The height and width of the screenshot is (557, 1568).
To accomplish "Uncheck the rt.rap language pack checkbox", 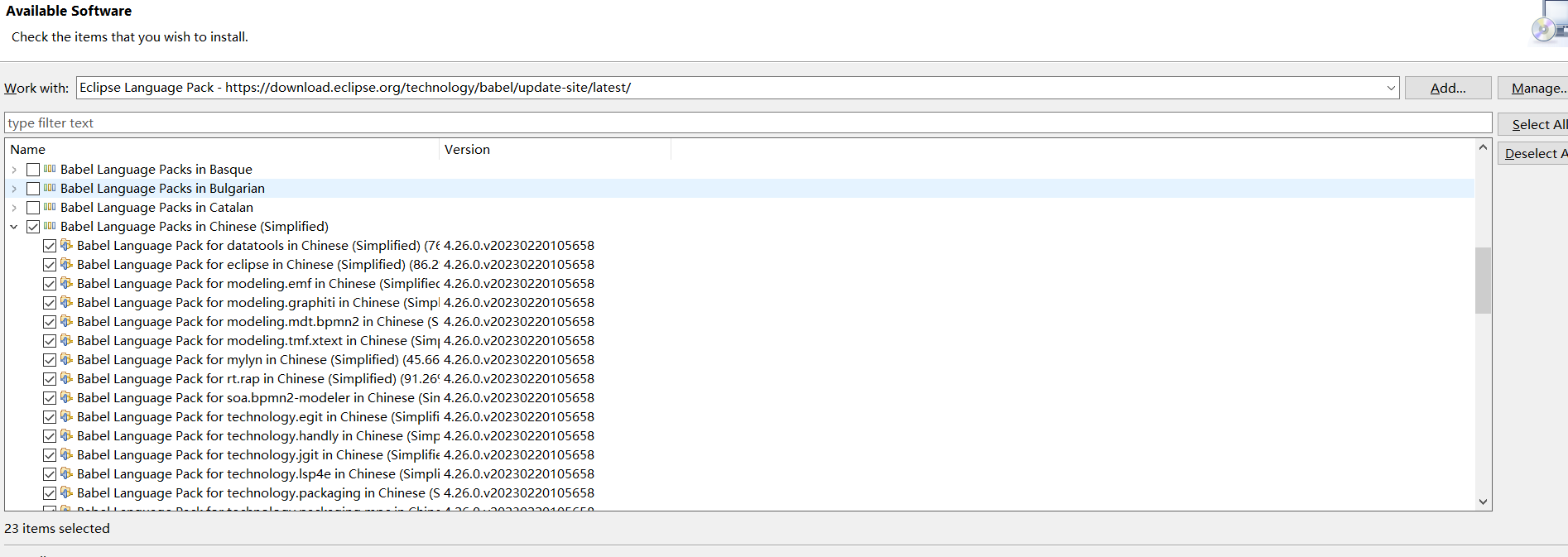I will 50,379.
